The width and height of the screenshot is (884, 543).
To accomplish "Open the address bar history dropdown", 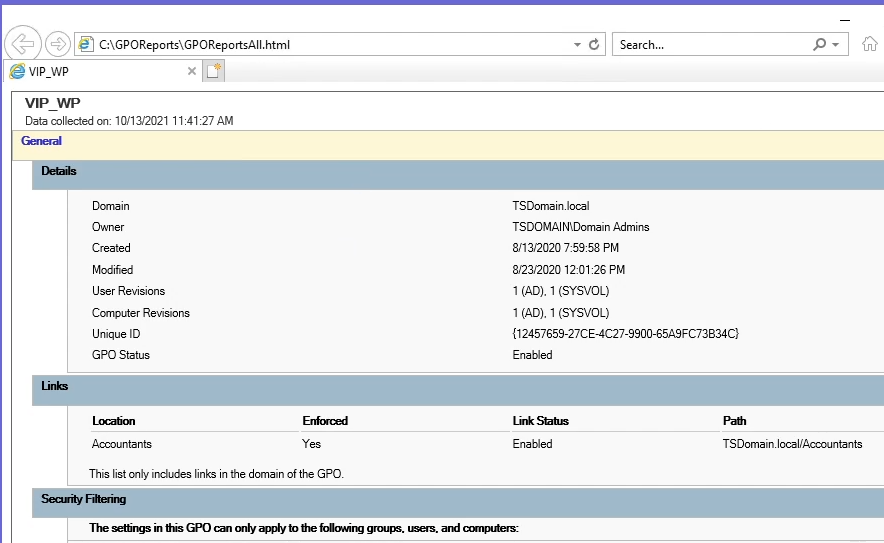I will [577, 44].
